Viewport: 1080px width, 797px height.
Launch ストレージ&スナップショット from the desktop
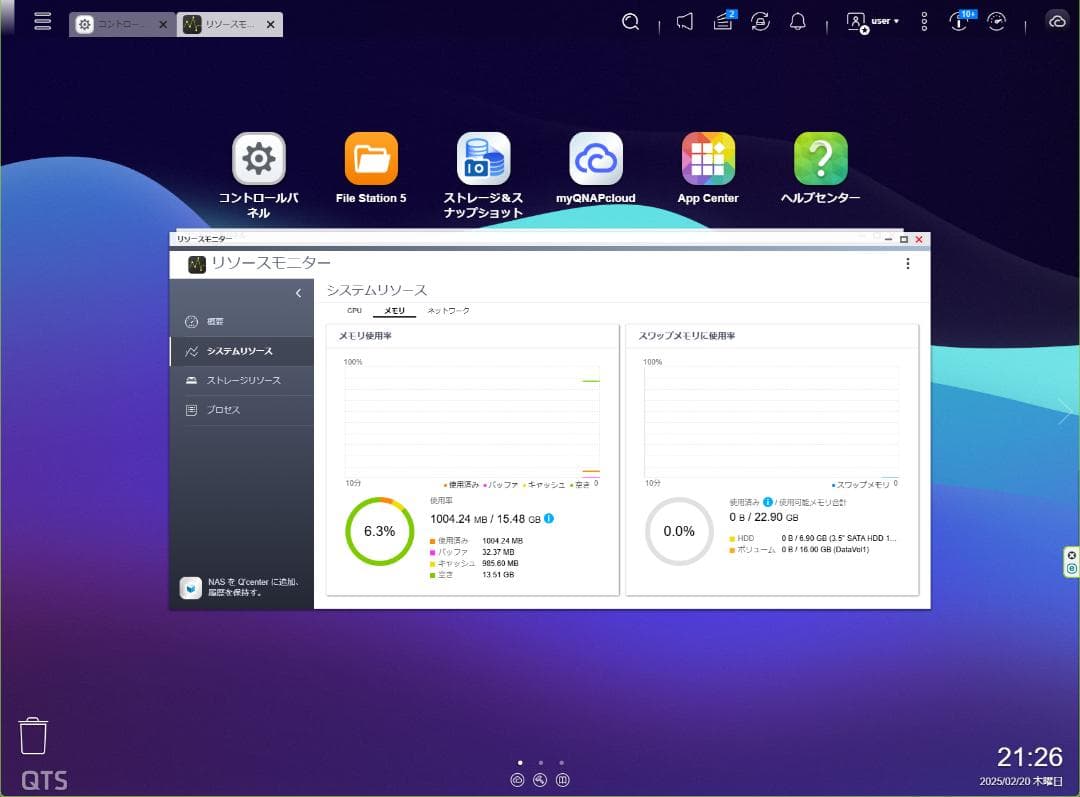coord(483,158)
